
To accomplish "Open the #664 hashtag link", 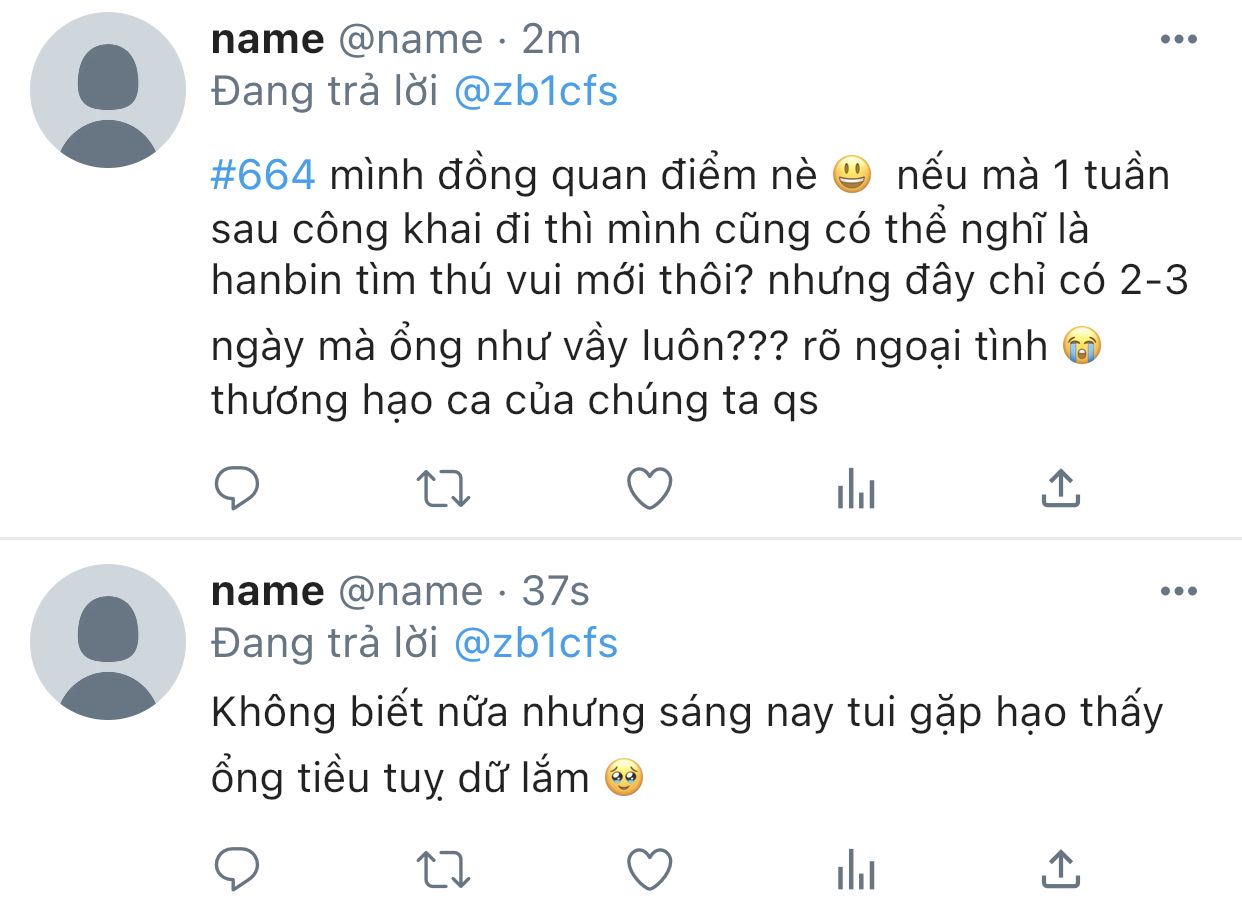I will click(264, 176).
